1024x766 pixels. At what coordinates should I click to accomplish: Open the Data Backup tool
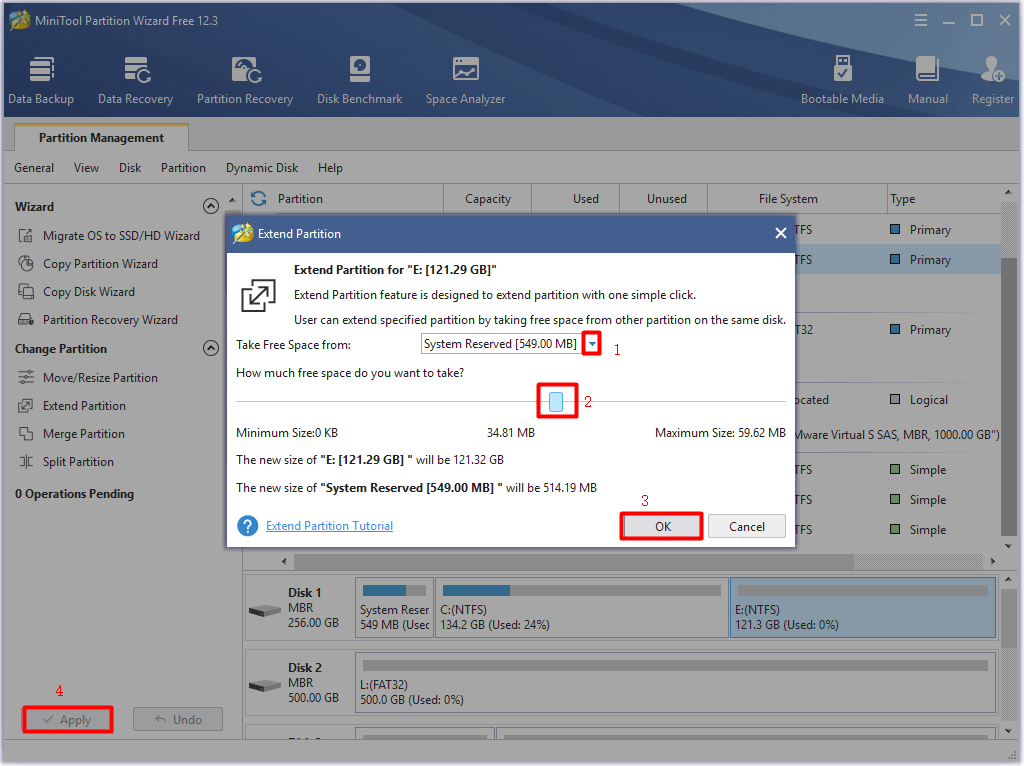click(41, 80)
